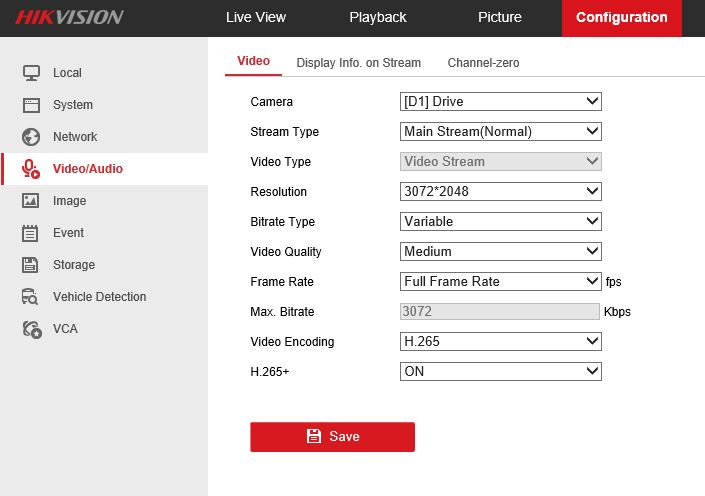The image size is (705, 496).
Task: Change the Bitrate Type dropdown
Action: coord(500,221)
